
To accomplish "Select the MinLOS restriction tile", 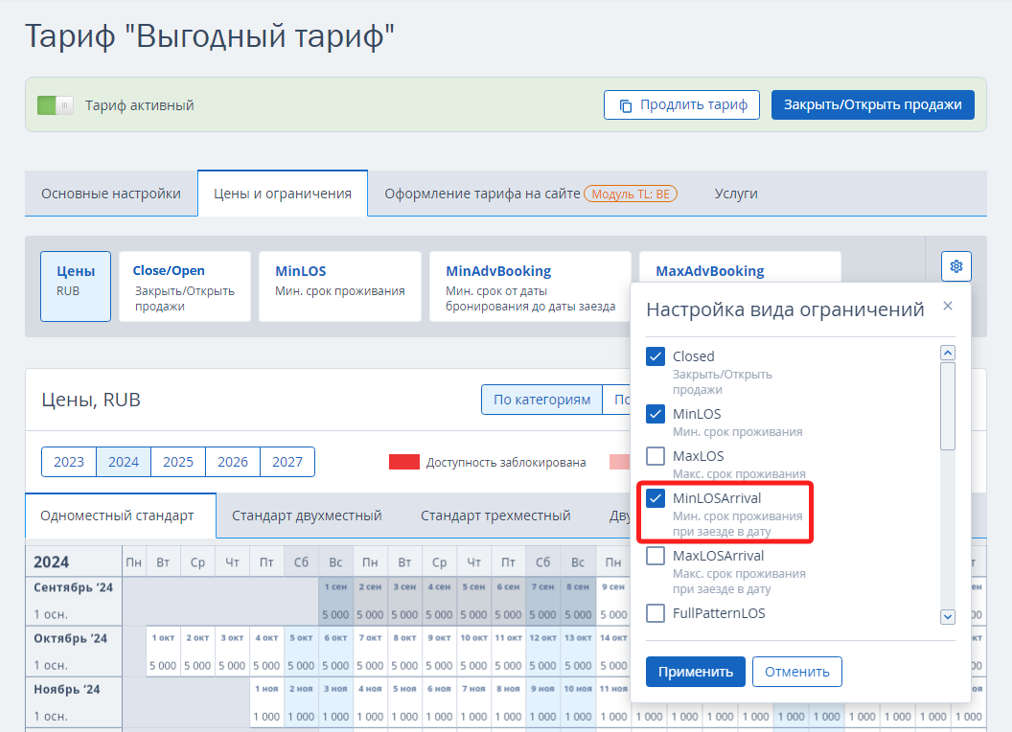I will click(340, 286).
